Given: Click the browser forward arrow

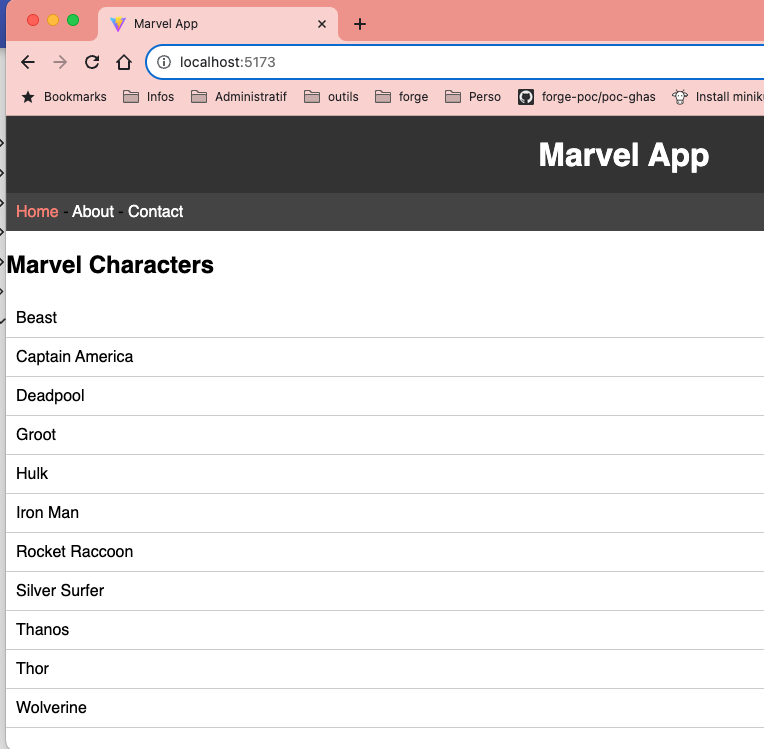Looking at the screenshot, I should tap(60, 62).
